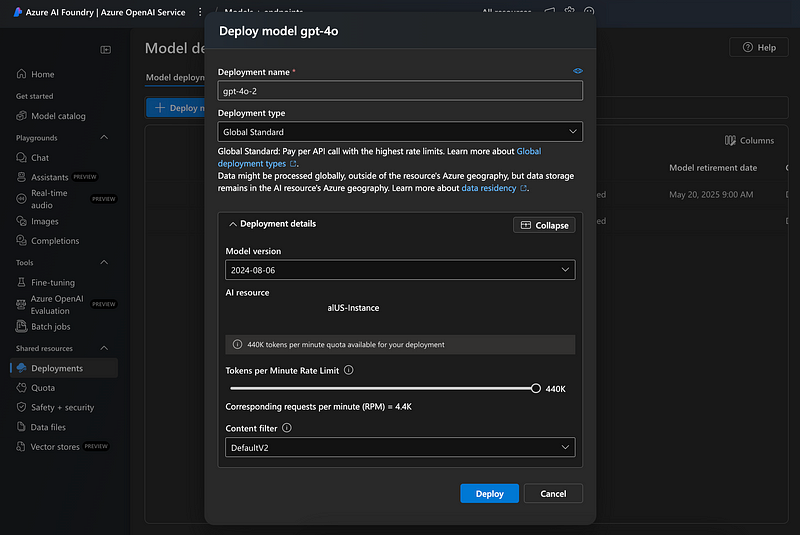Click the Batch jobs icon
The image size is (800, 535).
click(x=21, y=326)
